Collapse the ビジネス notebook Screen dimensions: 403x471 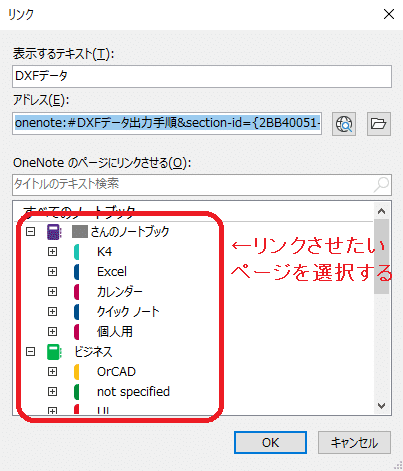pyautogui.click(x=31, y=351)
